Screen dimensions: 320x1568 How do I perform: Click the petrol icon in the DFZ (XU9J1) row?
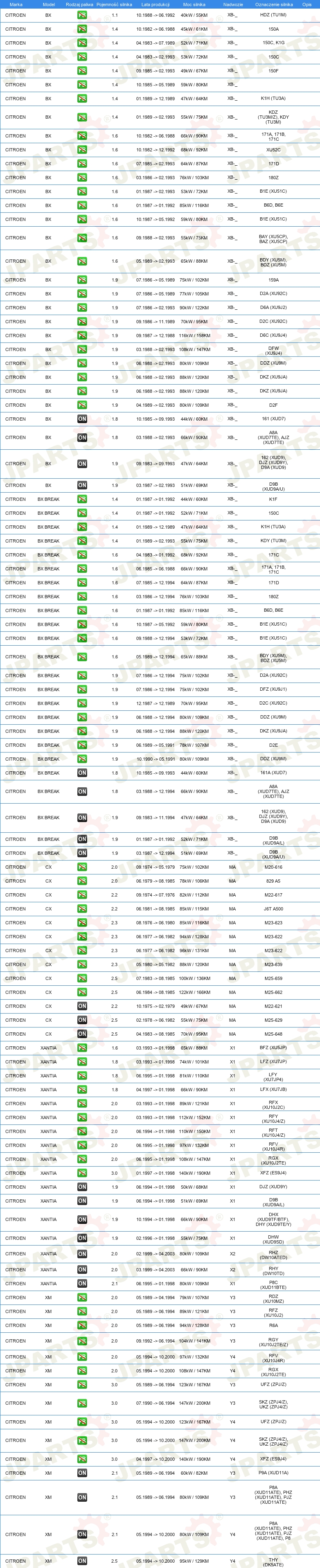click(x=82, y=689)
